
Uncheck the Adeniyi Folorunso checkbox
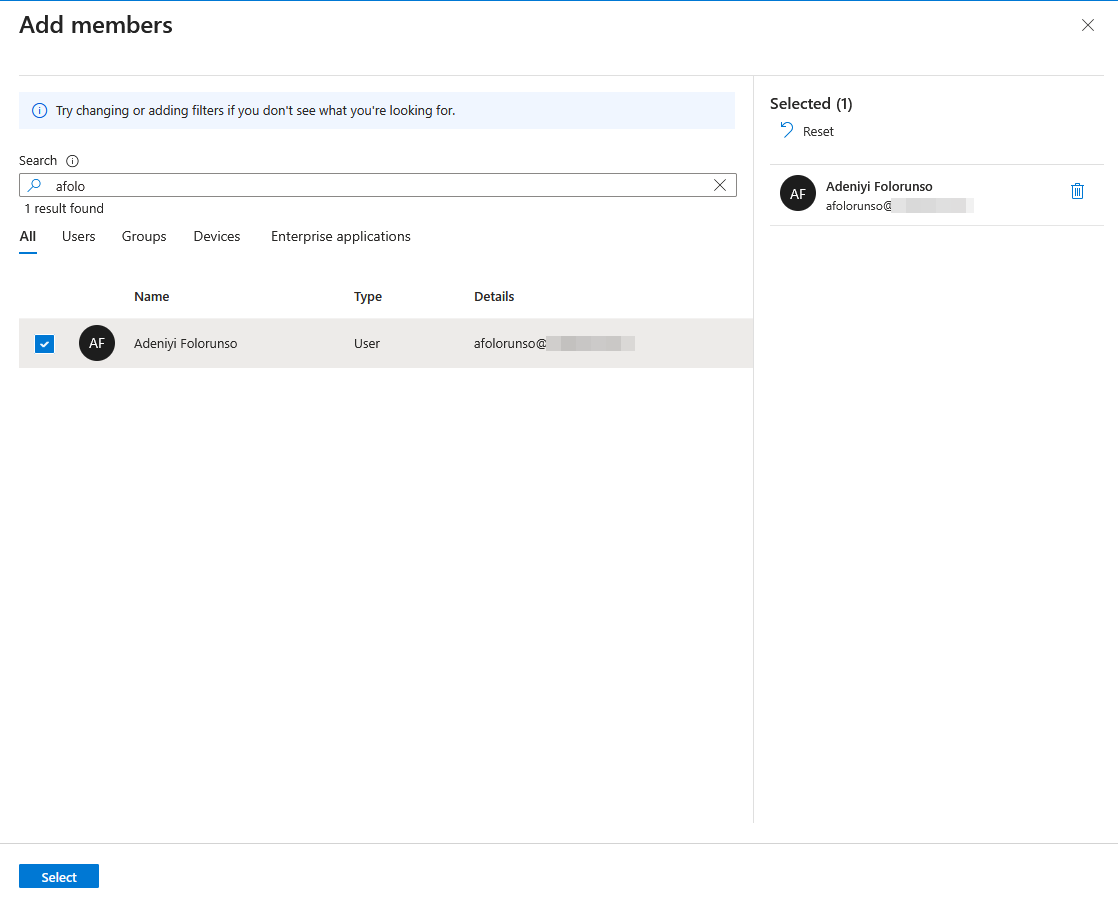(x=44, y=344)
